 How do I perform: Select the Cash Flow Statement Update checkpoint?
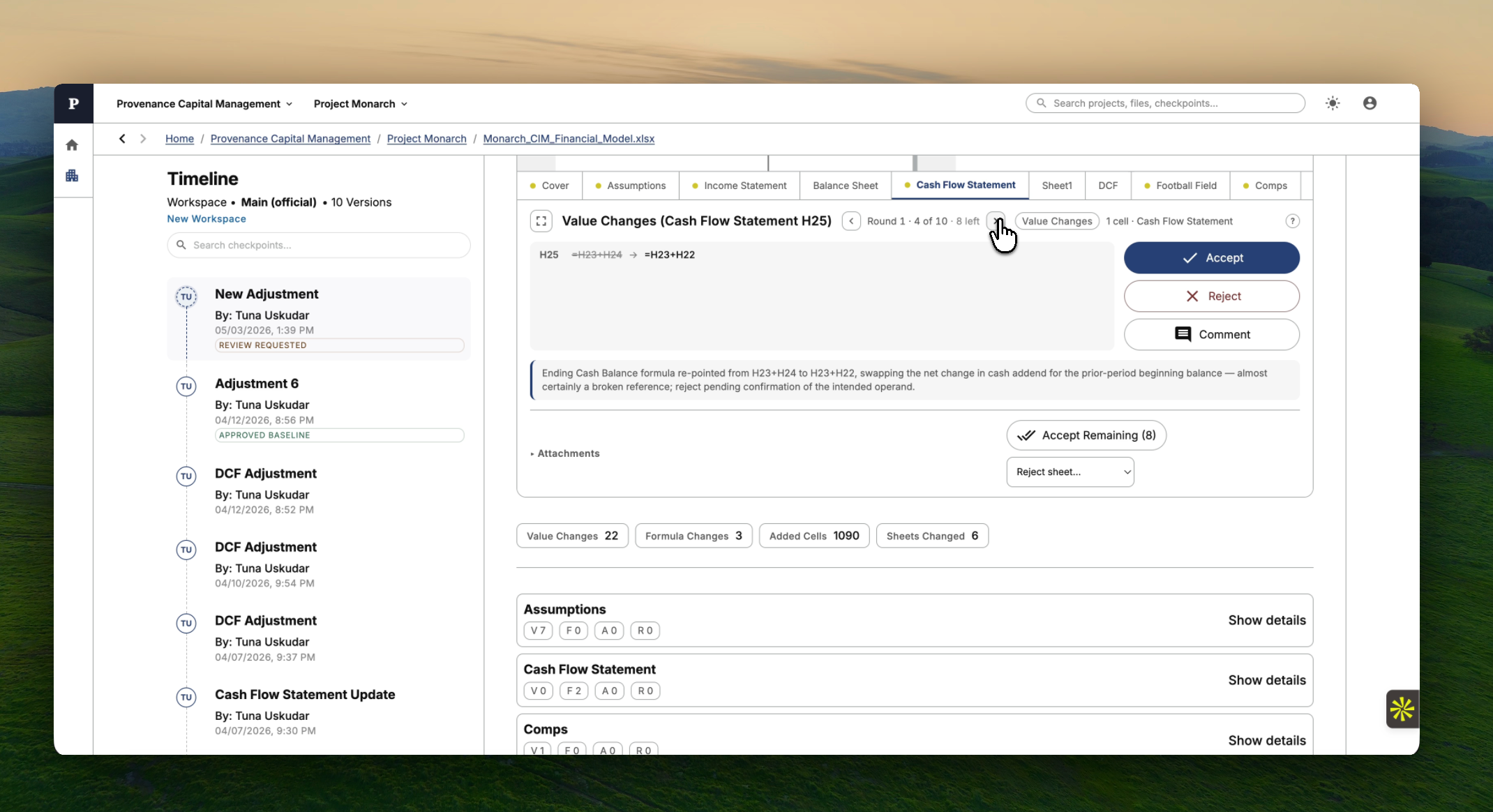[319, 712]
